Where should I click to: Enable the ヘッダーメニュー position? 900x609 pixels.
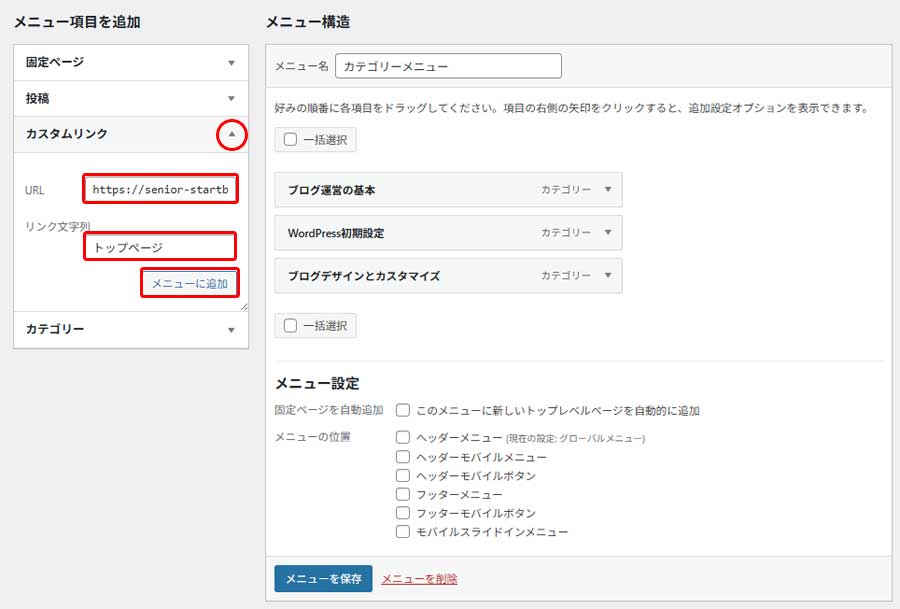(x=403, y=437)
